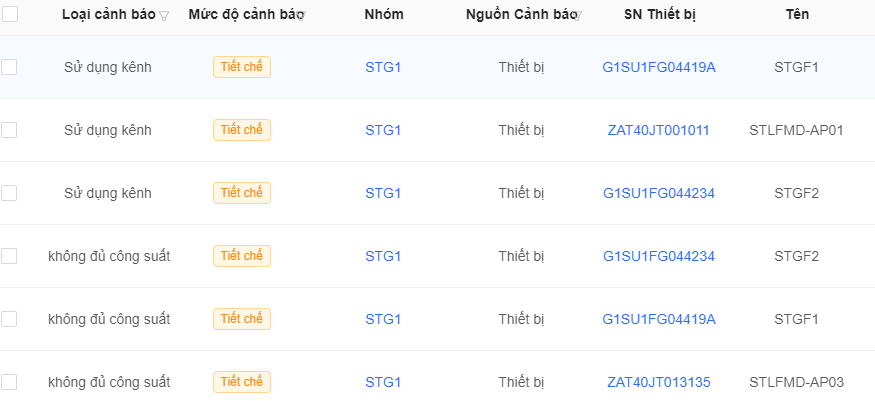Follow the ZAT40JT013135 serial link
Viewport: 875px width, 401px height.
pyautogui.click(x=659, y=383)
